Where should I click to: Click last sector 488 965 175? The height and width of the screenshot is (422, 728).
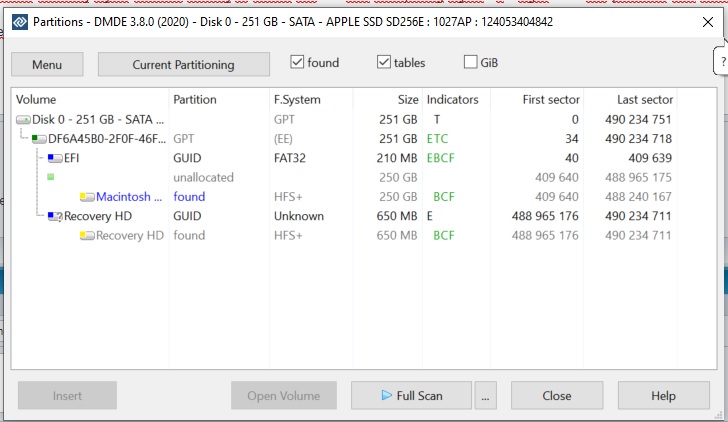[638, 177]
